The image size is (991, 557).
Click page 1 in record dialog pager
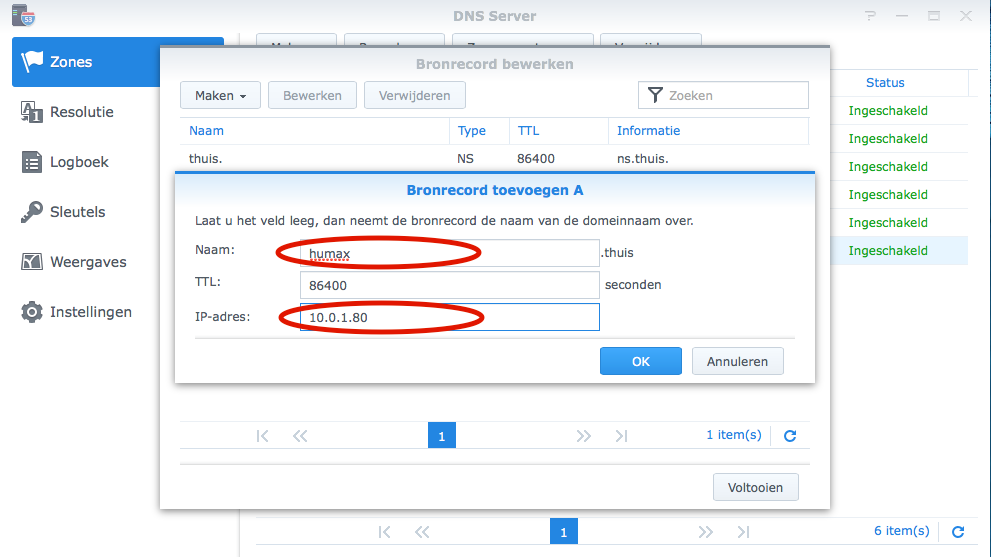[x=442, y=436]
